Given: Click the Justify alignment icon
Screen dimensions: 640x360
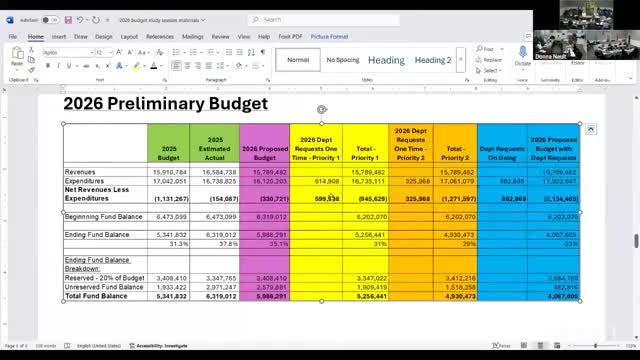Looking at the screenshot, I should [x=209, y=66].
